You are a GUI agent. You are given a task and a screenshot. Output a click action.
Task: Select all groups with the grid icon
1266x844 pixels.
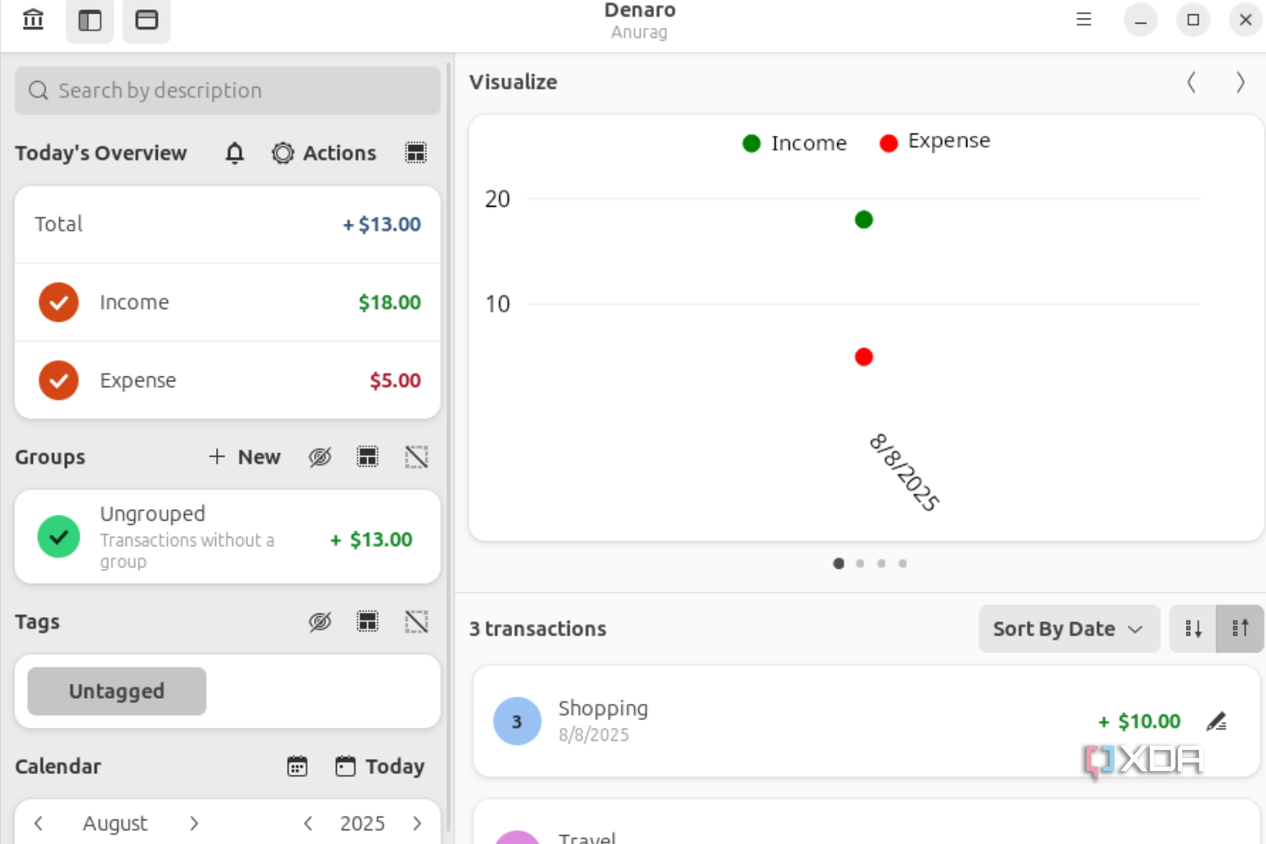[x=368, y=457]
